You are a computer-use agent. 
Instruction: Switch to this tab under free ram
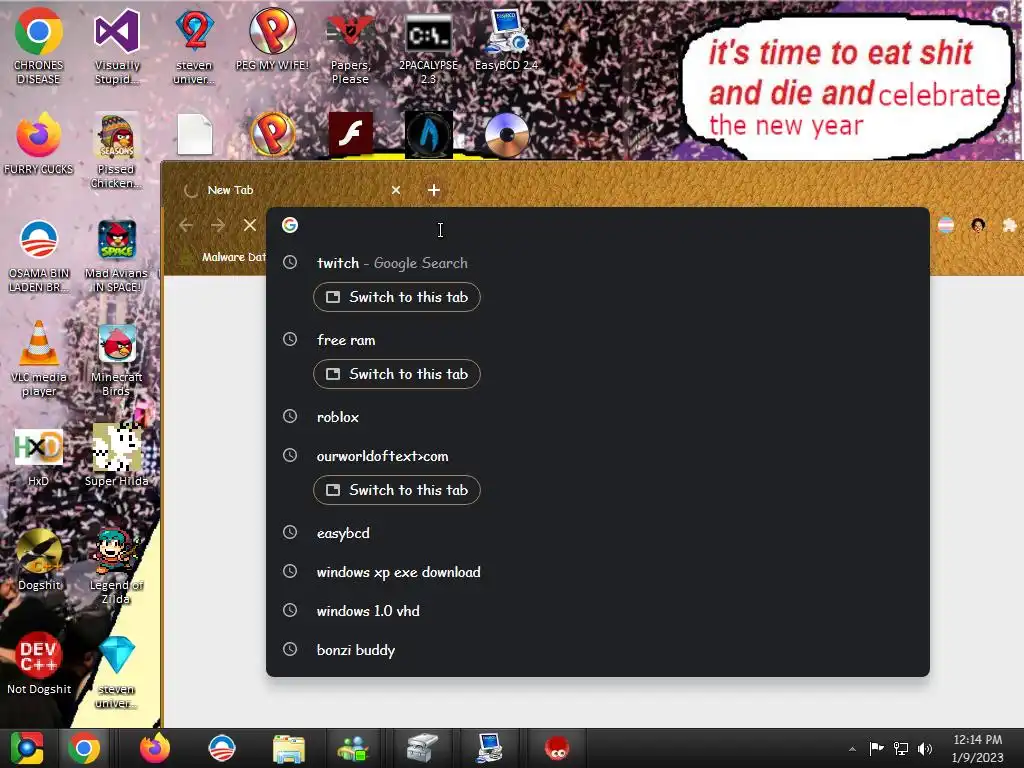(x=396, y=374)
